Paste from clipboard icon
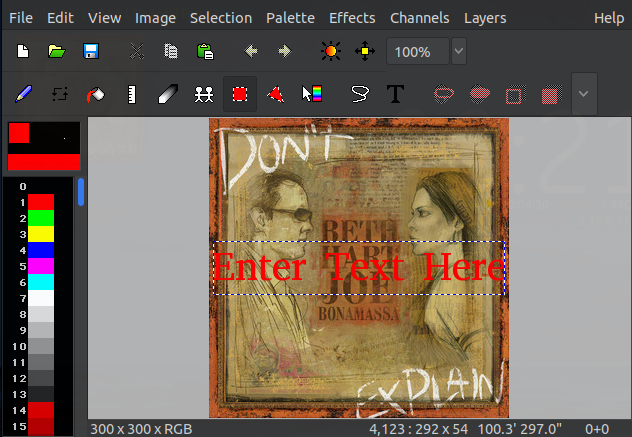Image resolution: width=632 pixels, height=437 pixels. coord(205,51)
